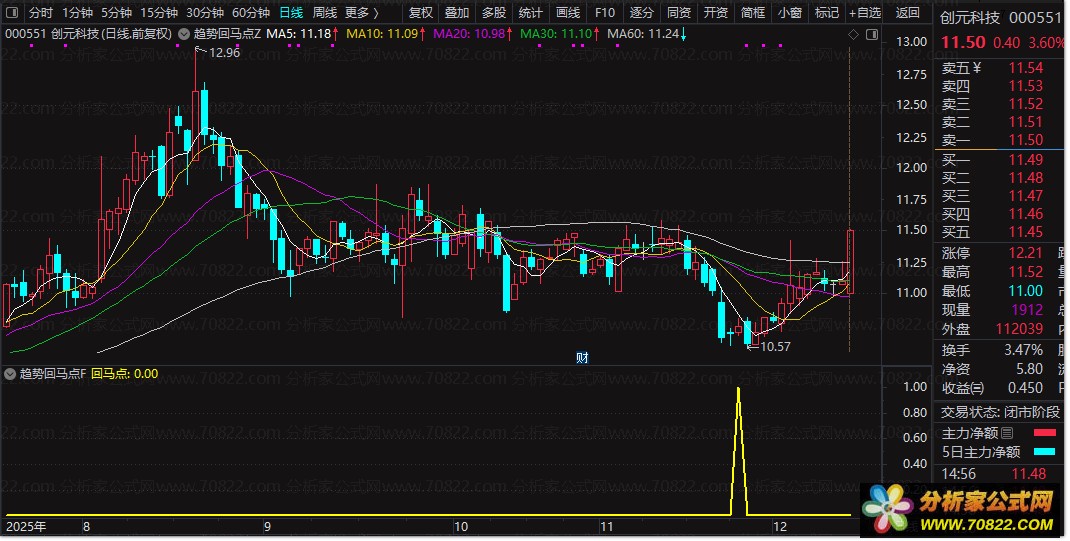Open the 分时 intraday chart tab
Screen dimensions: 1070x541
(40, 12)
